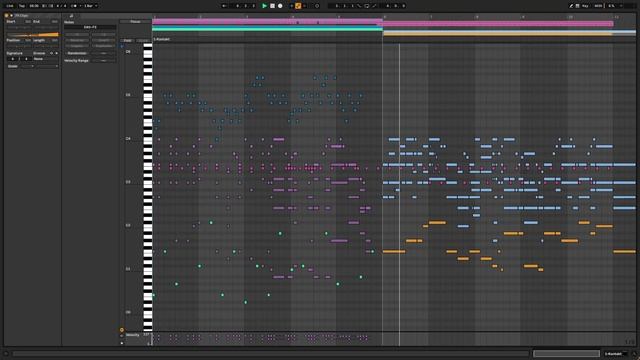The width and height of the screenshot is (640, 360).
Task: Click the note range field under Notes
Action: tap(90, 27)
